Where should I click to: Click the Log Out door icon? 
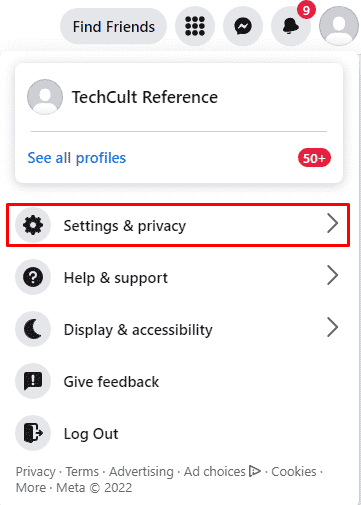[x=33, y=433]
